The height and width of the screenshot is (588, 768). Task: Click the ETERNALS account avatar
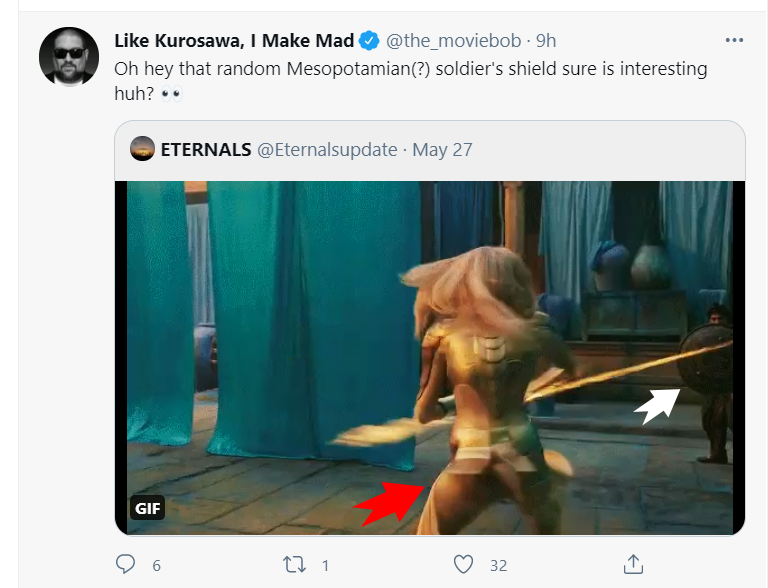click(142, 149)
